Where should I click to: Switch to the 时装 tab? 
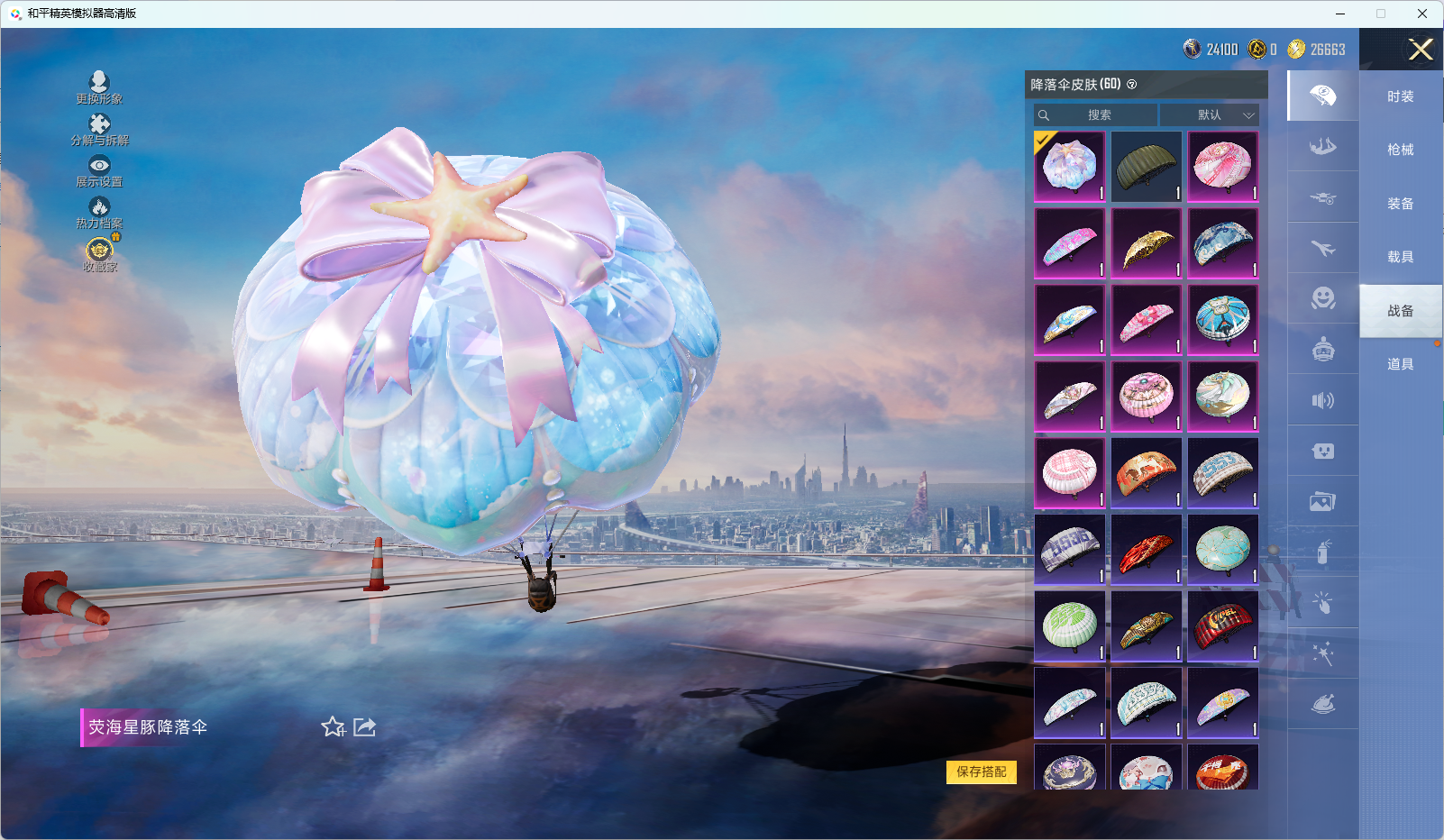point(1400,96)
